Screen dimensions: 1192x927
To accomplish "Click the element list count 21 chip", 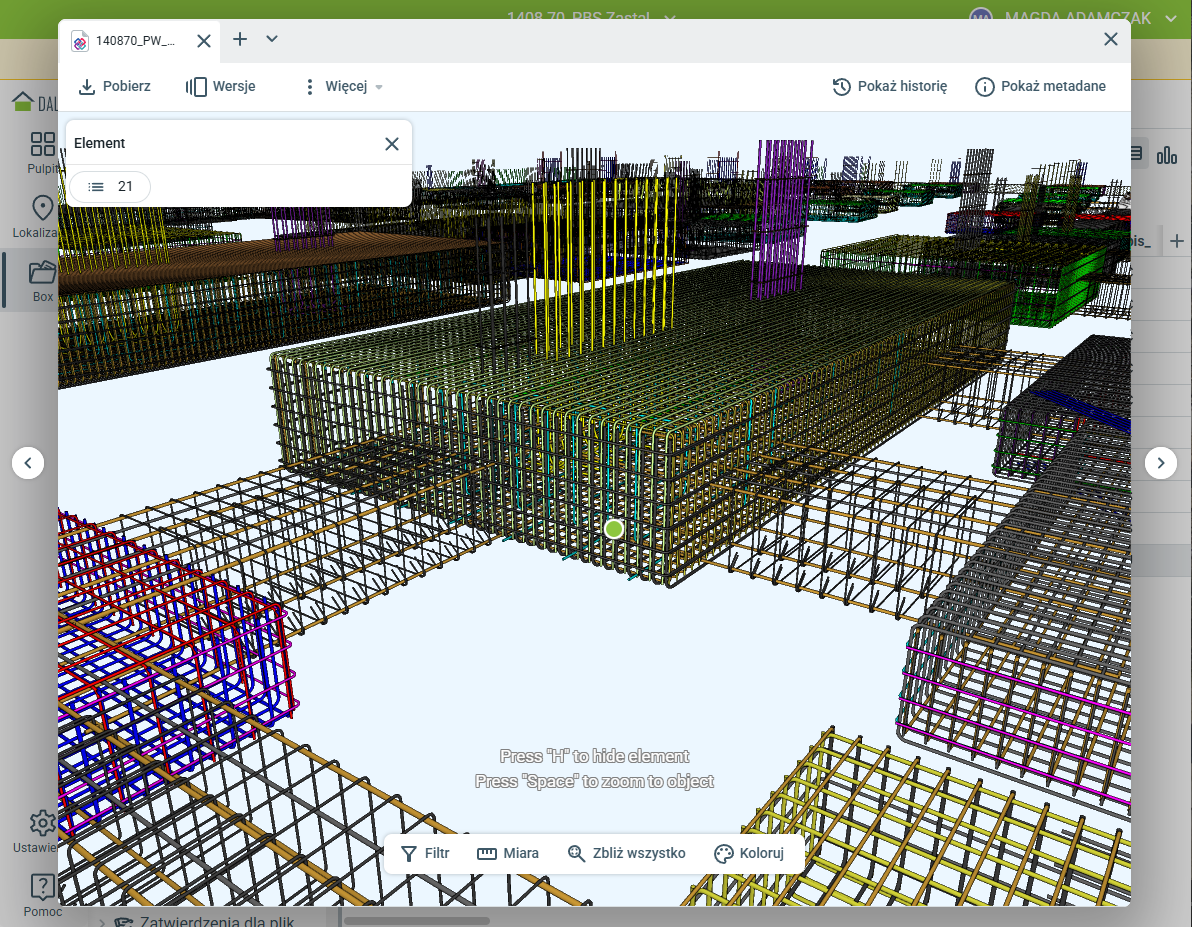I will [110, 187].
